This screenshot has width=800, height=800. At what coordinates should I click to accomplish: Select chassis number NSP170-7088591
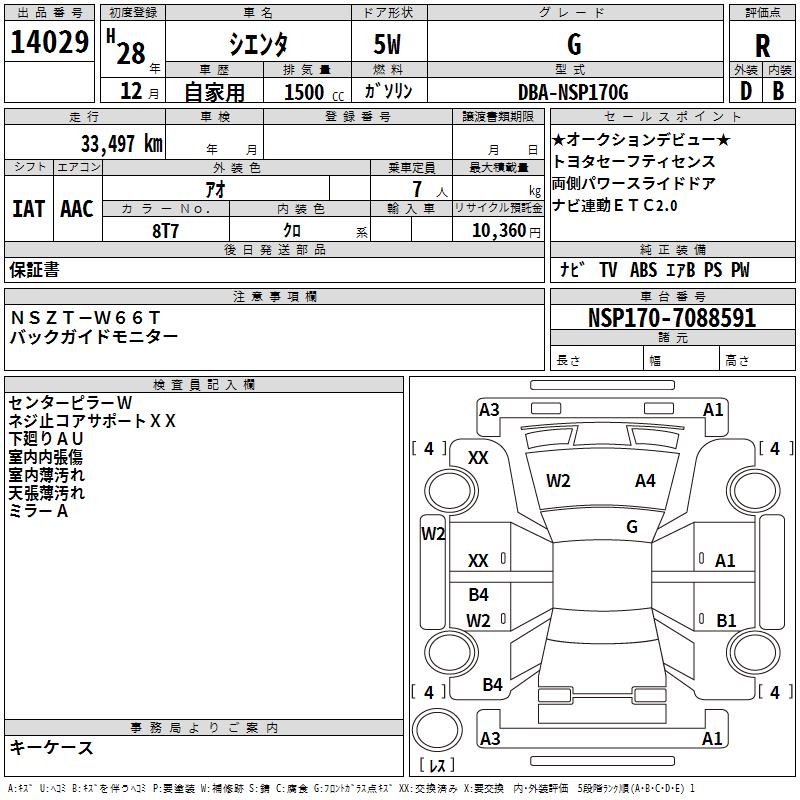(672, 318)
